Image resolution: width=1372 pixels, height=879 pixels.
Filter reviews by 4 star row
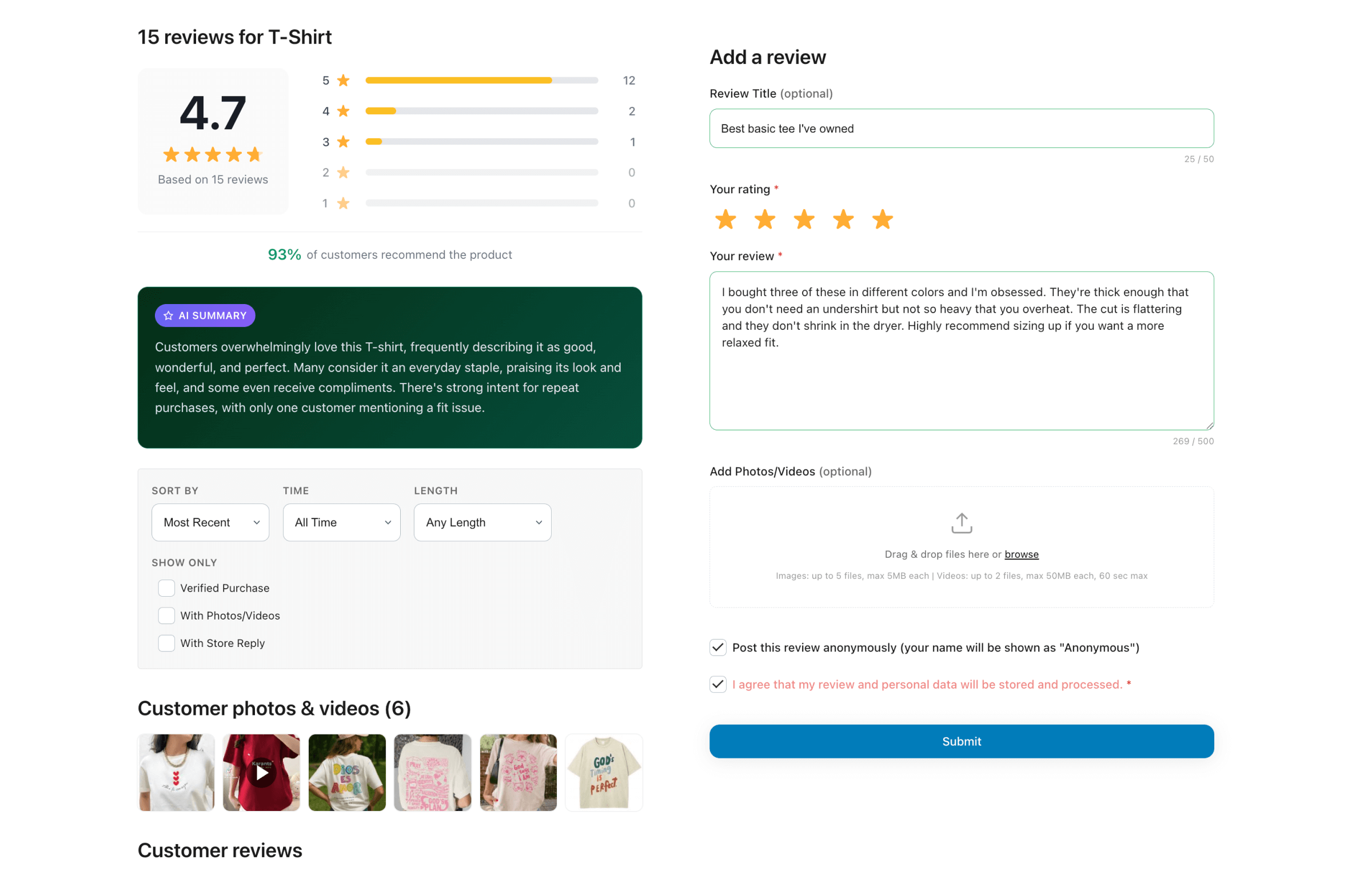(x=481, y=111)
